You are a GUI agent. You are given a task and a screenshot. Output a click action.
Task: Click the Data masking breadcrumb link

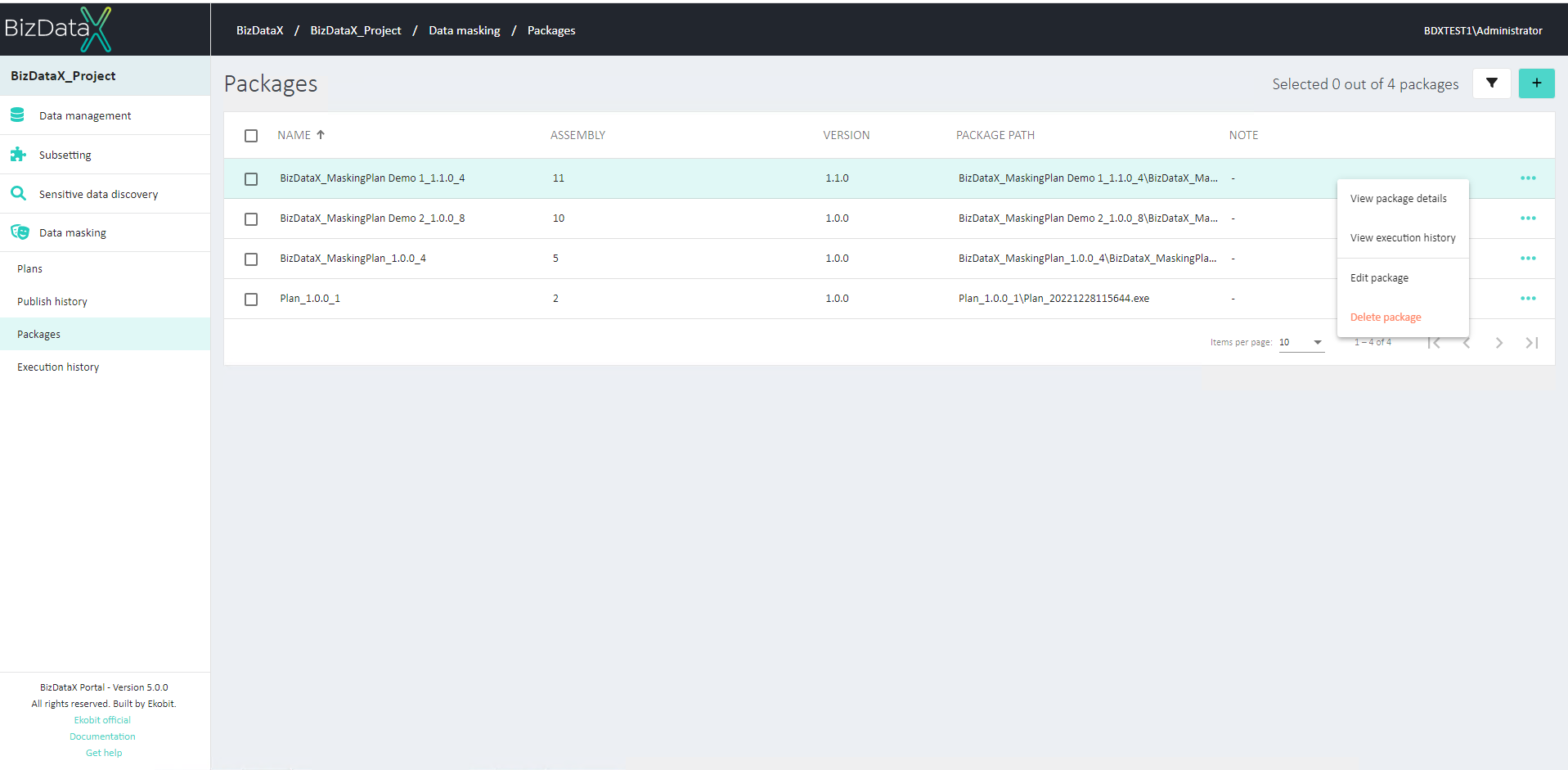[x=465, y=30]
